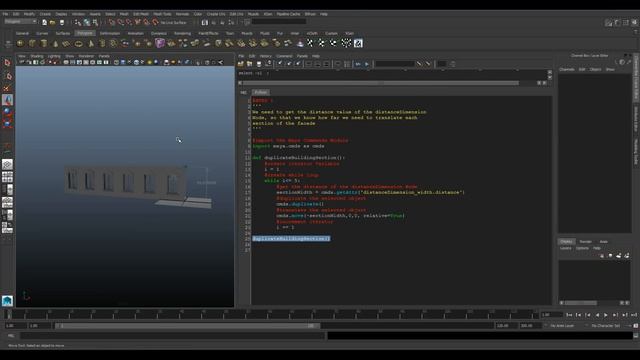Open the No Anim Layer dropdown
This screenshot has height=360, width=640.
pos(562,326)
